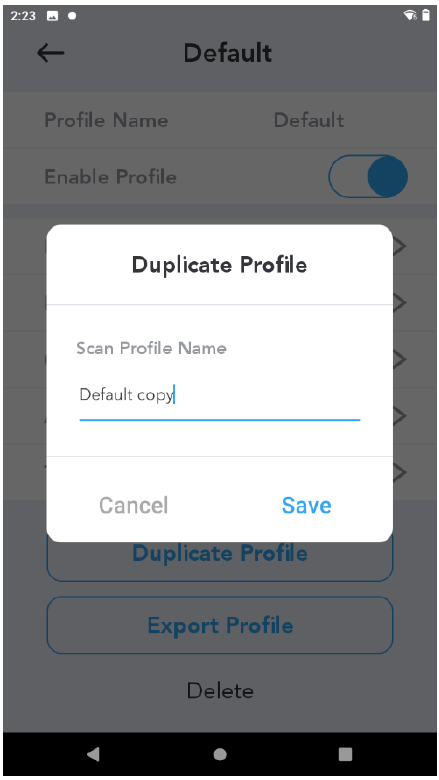Tap the dot notification icon
The width and height of the screenshot is (439, 780).
[x=72, y=16]
